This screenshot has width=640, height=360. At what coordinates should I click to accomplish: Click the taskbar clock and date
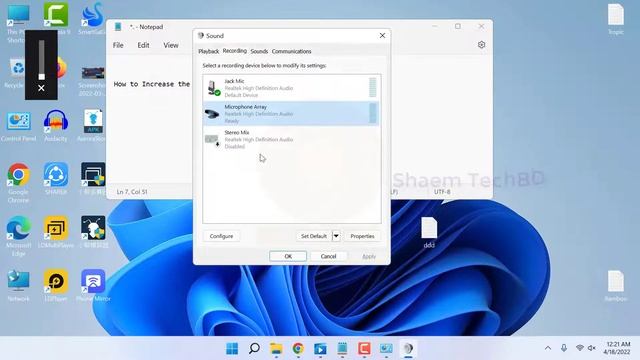coord(618,348)
